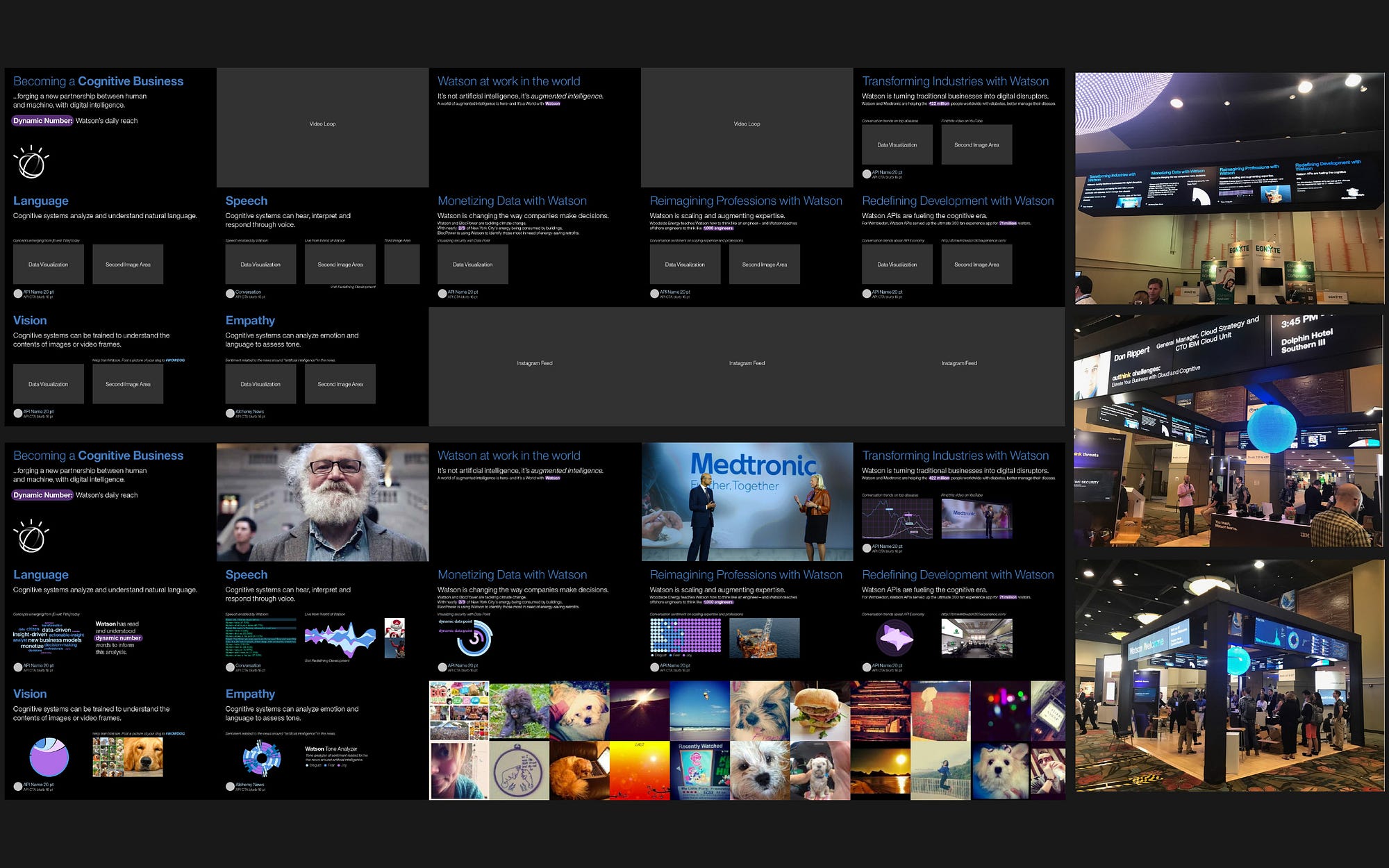Viewport: 1389px width, 868px height.
Task: Click the word cloud under populated Language
Action: pos(48,637)
